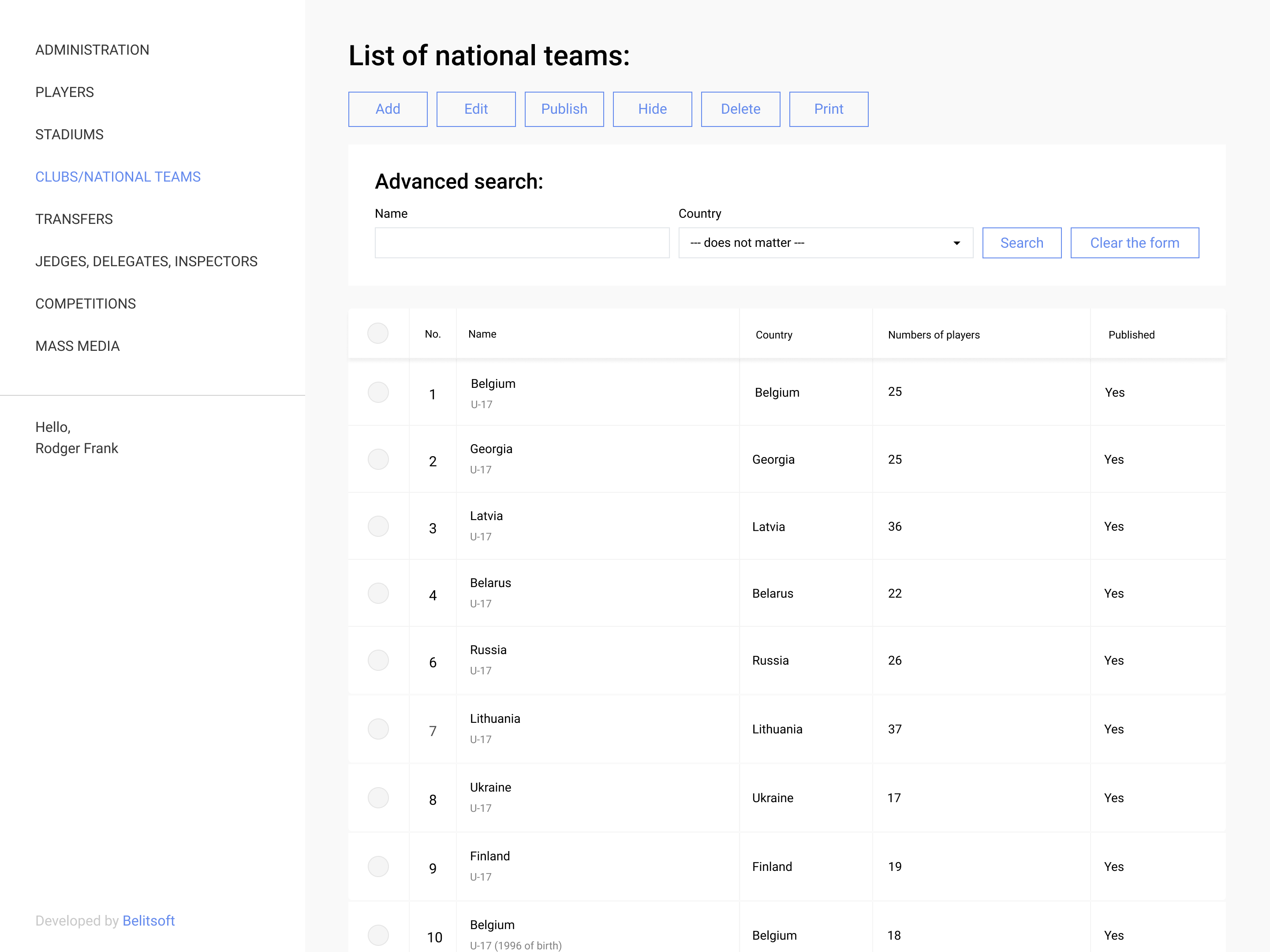Select the Ukraine row checkbox
The image size is (1270, 952).
pos(378,798)
